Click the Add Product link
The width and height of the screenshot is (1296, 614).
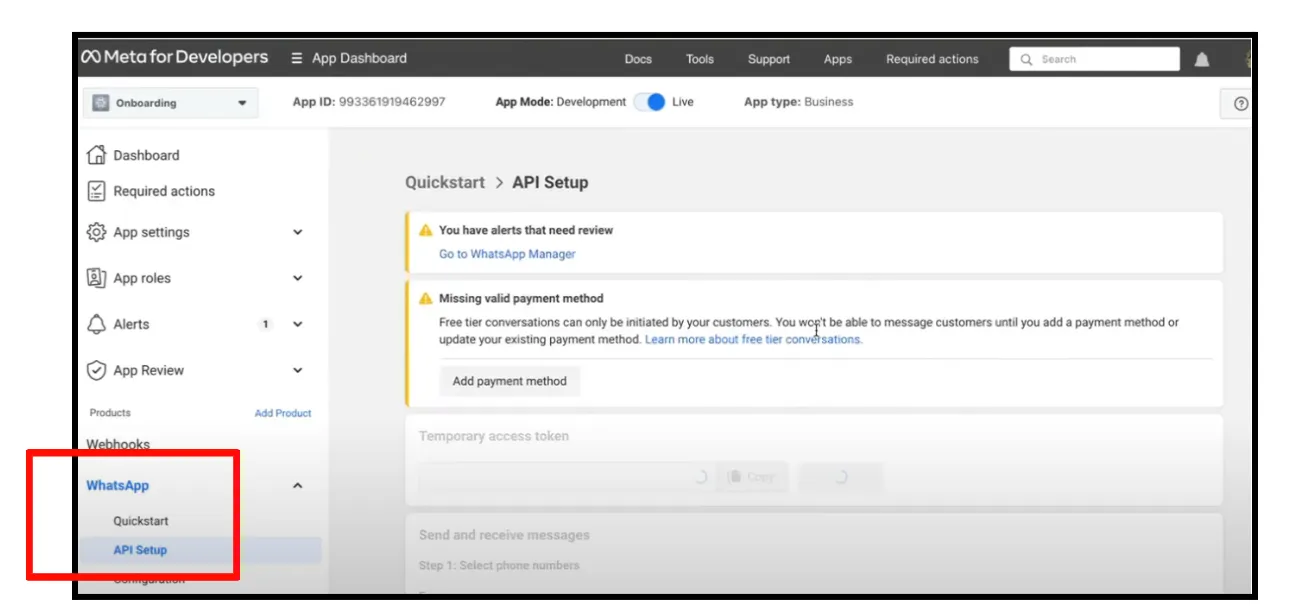point(283,413)
